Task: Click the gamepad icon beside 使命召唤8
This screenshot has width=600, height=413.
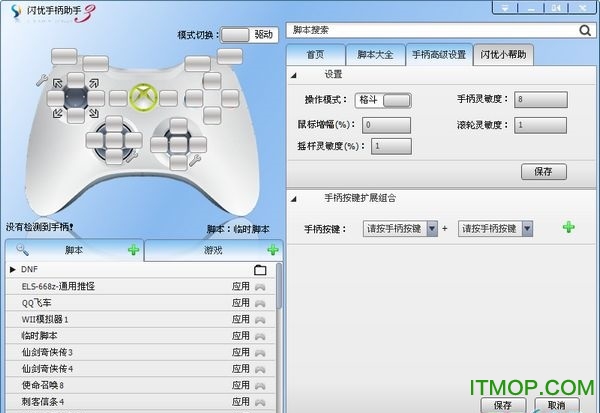Action: coord(260,385)
